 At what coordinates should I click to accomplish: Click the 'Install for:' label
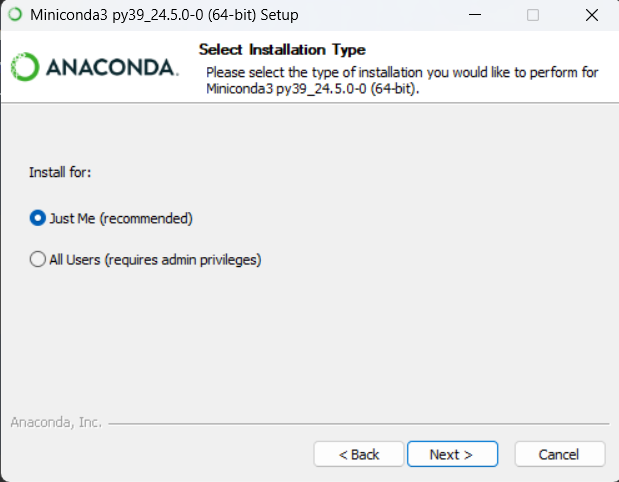pyautogui.click(x=60, y=173)
